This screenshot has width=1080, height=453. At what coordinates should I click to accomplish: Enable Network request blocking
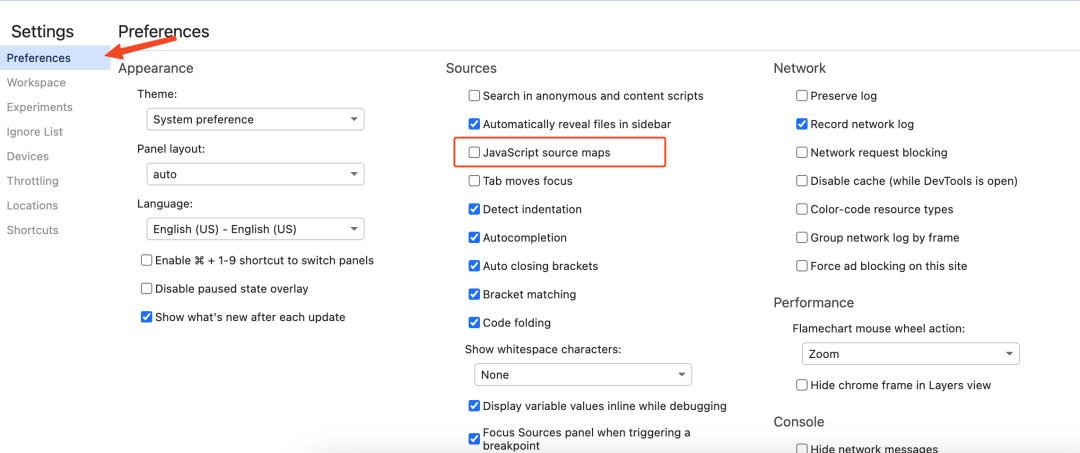802,153
